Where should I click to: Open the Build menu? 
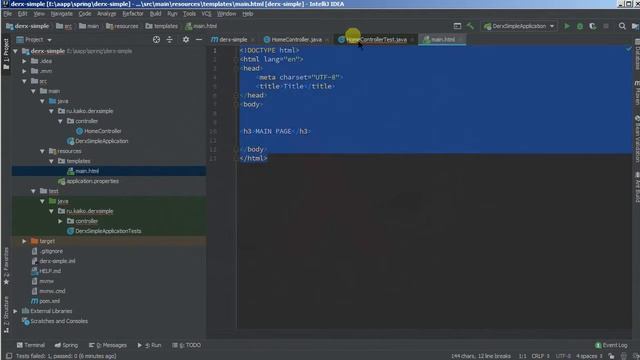(156, 14)
